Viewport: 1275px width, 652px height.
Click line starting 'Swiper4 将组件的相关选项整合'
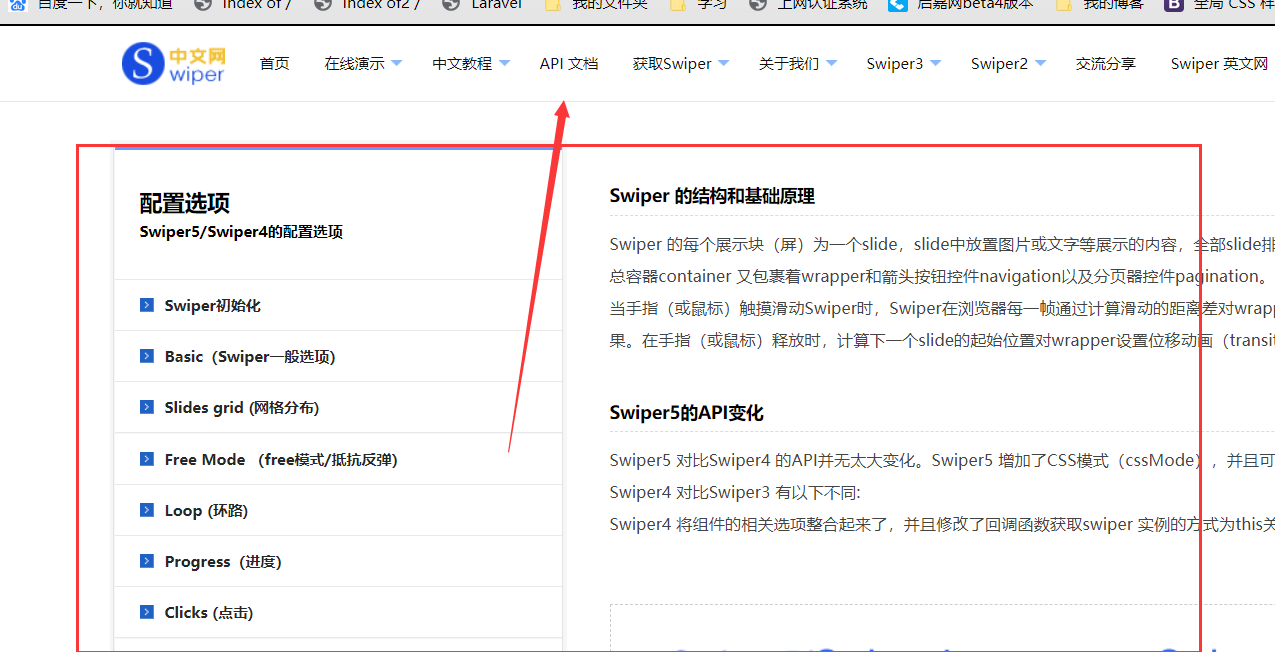[x=942, y=524]
